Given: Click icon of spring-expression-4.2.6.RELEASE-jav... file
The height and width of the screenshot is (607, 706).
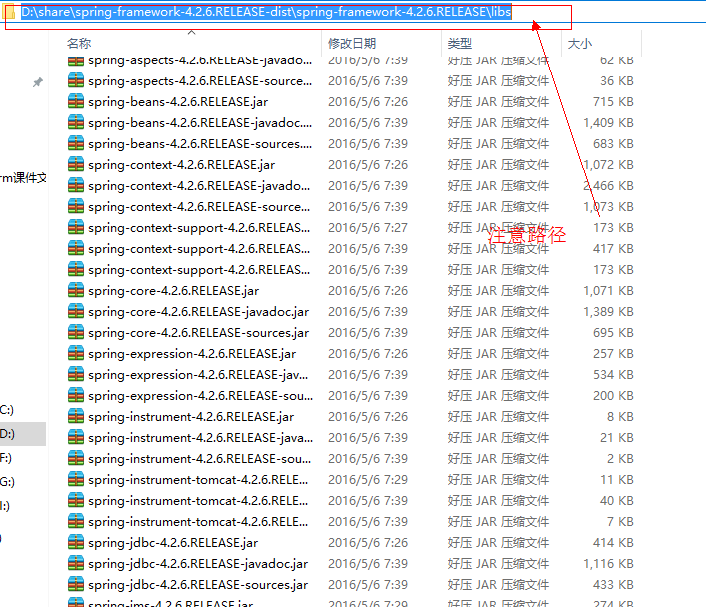Looking at the screenshot, I should [x=76, y=375].
